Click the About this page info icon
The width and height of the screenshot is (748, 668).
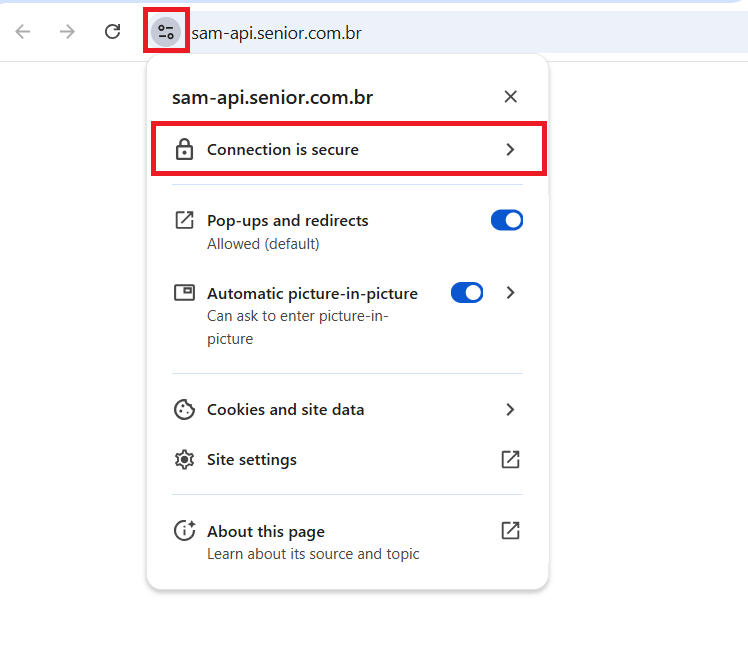[x=184, y=531]
